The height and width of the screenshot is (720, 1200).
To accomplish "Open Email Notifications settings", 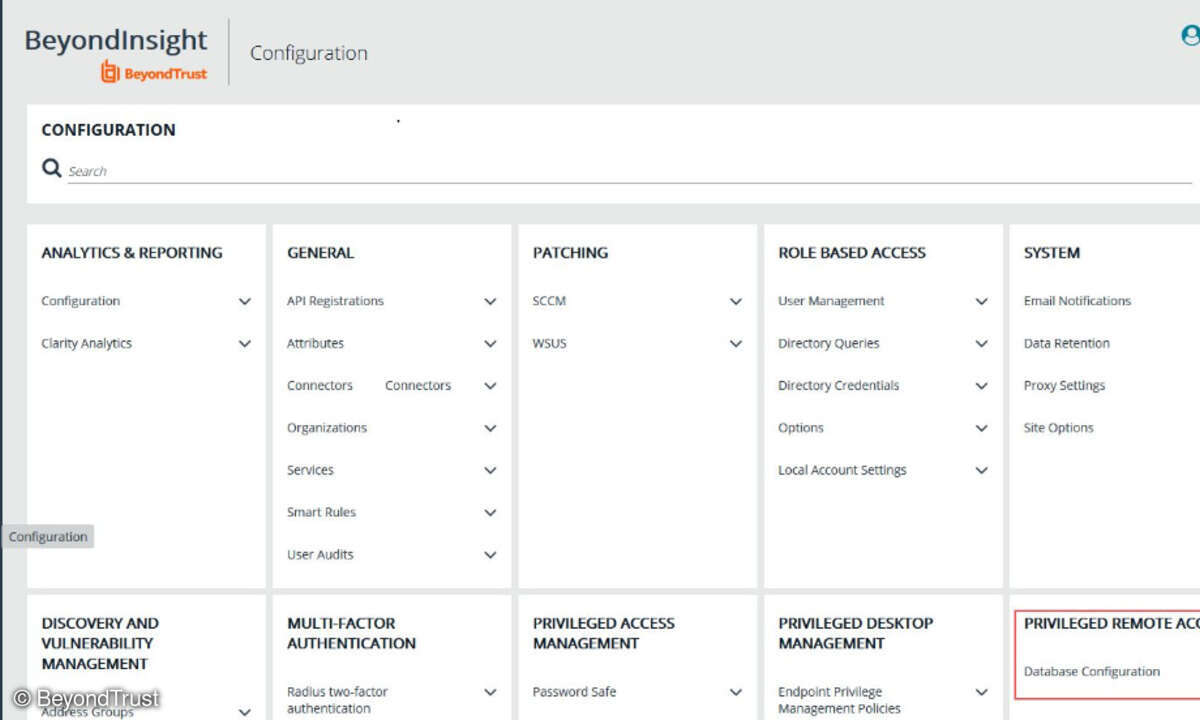I will click(1077, 301).
